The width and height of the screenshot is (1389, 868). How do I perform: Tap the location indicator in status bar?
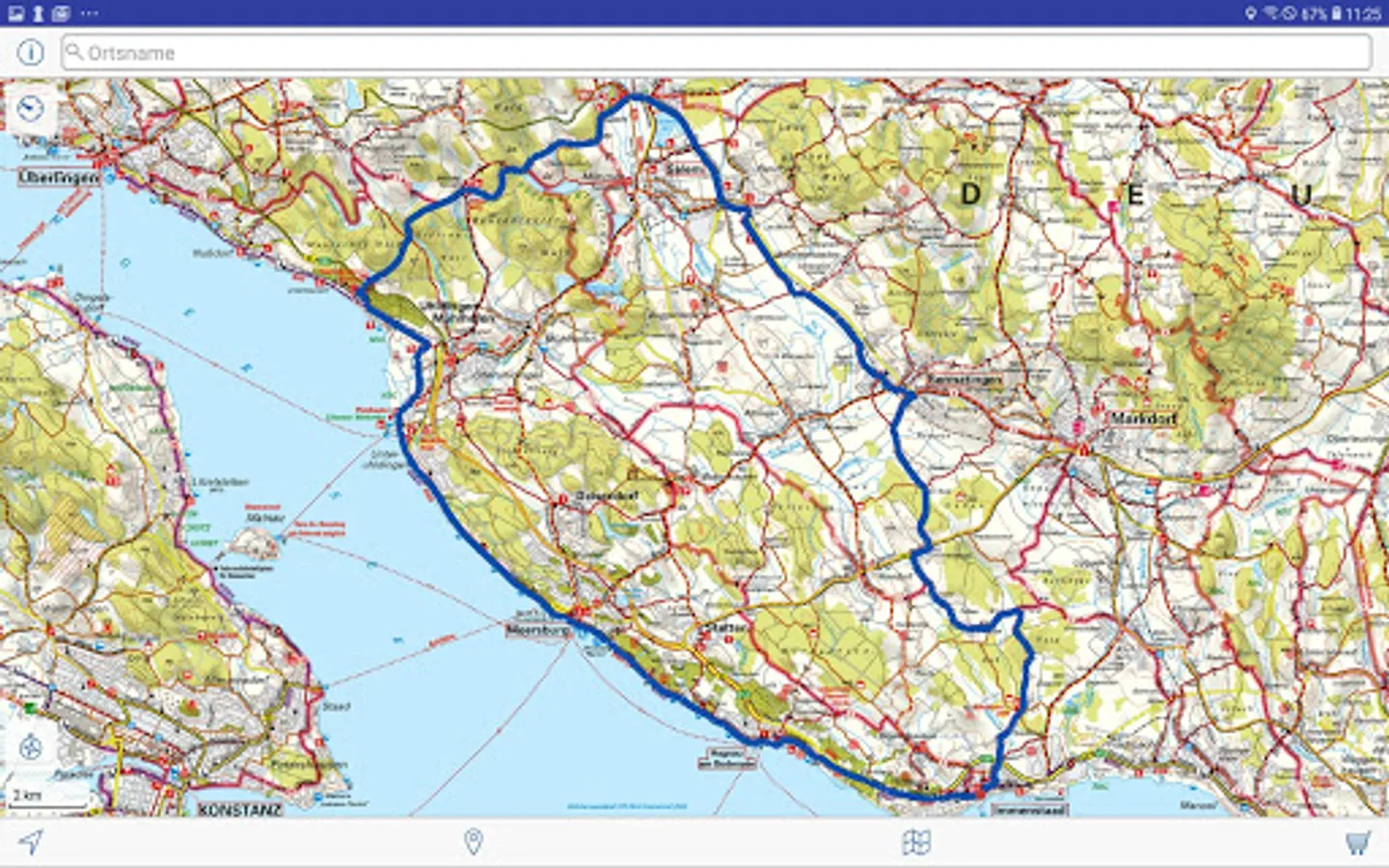[1251, 14]
